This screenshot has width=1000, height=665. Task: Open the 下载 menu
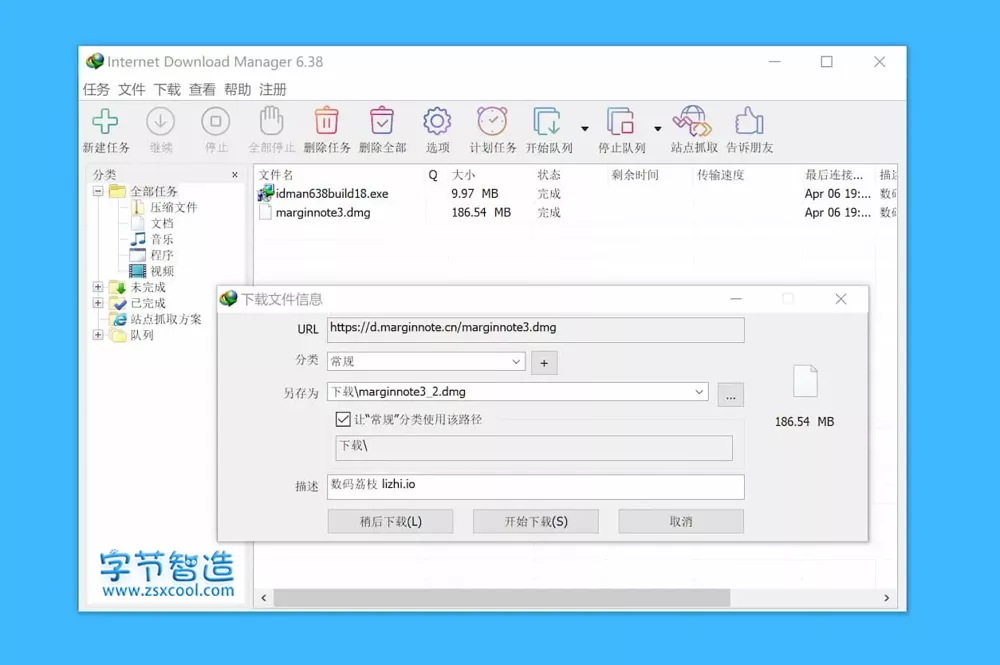click(x=167, y=89)
